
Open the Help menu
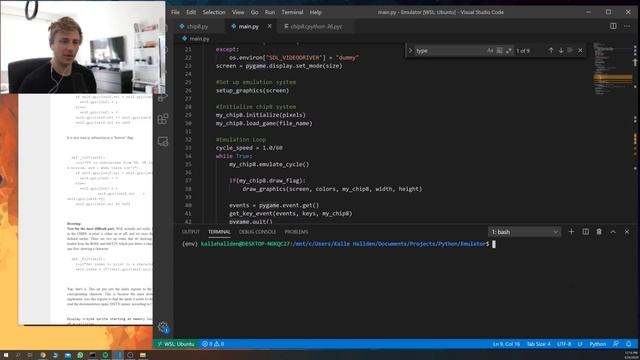click(x=316, y=12)
